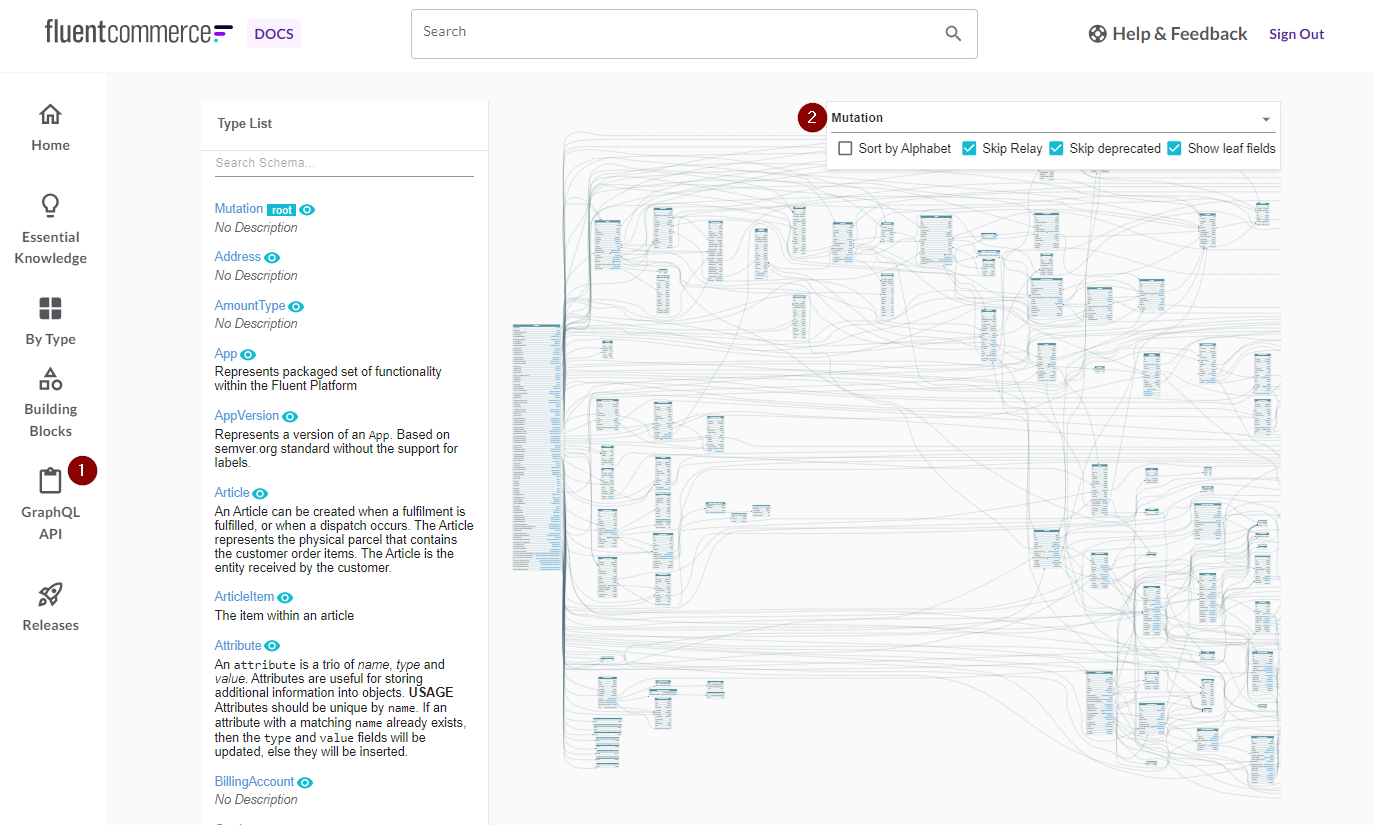Open the AppVersion type link

(x=247, y=416)
